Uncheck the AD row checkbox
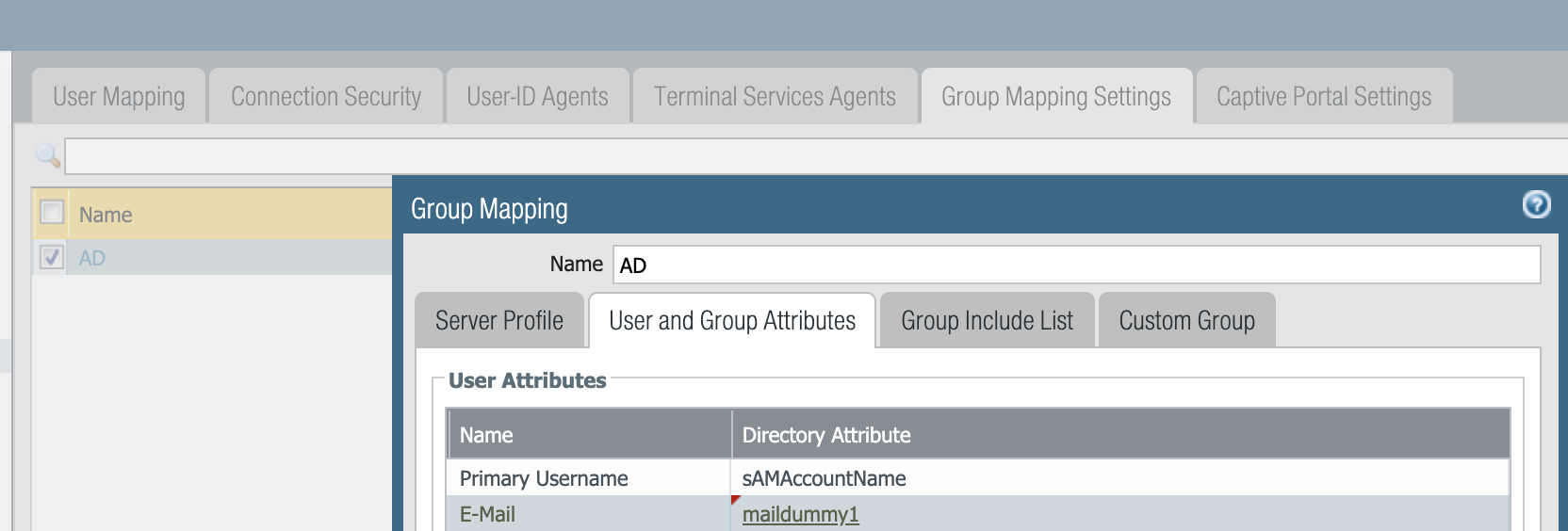The width and height of the screenshot is (1568, 531). pos(52,257)
